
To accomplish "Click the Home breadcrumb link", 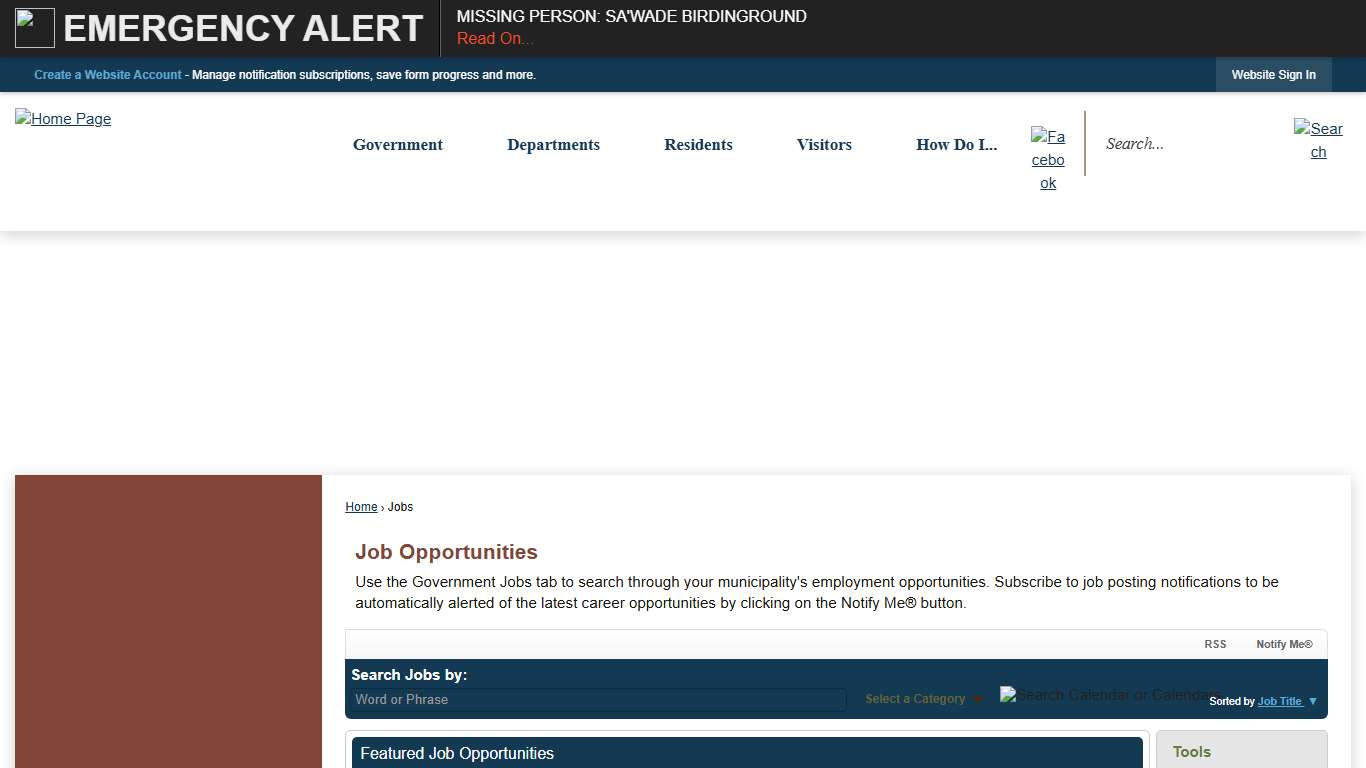I will (361, 507).
